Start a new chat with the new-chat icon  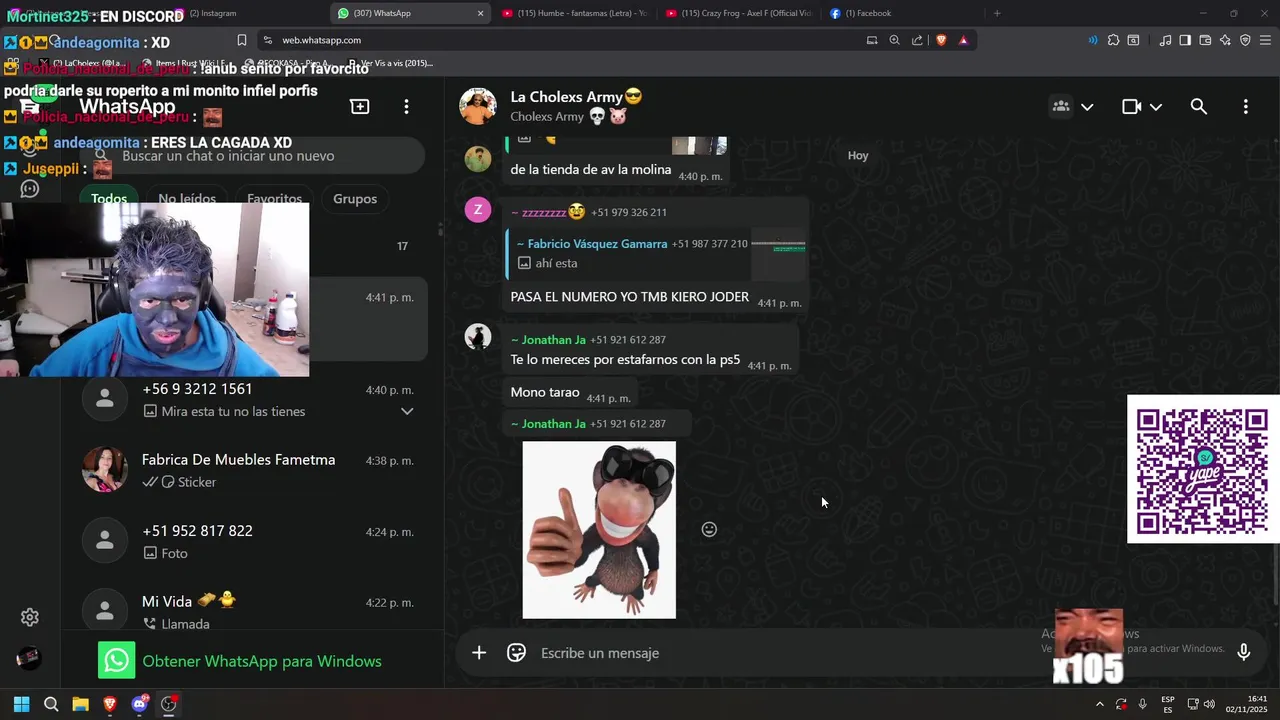360,107
